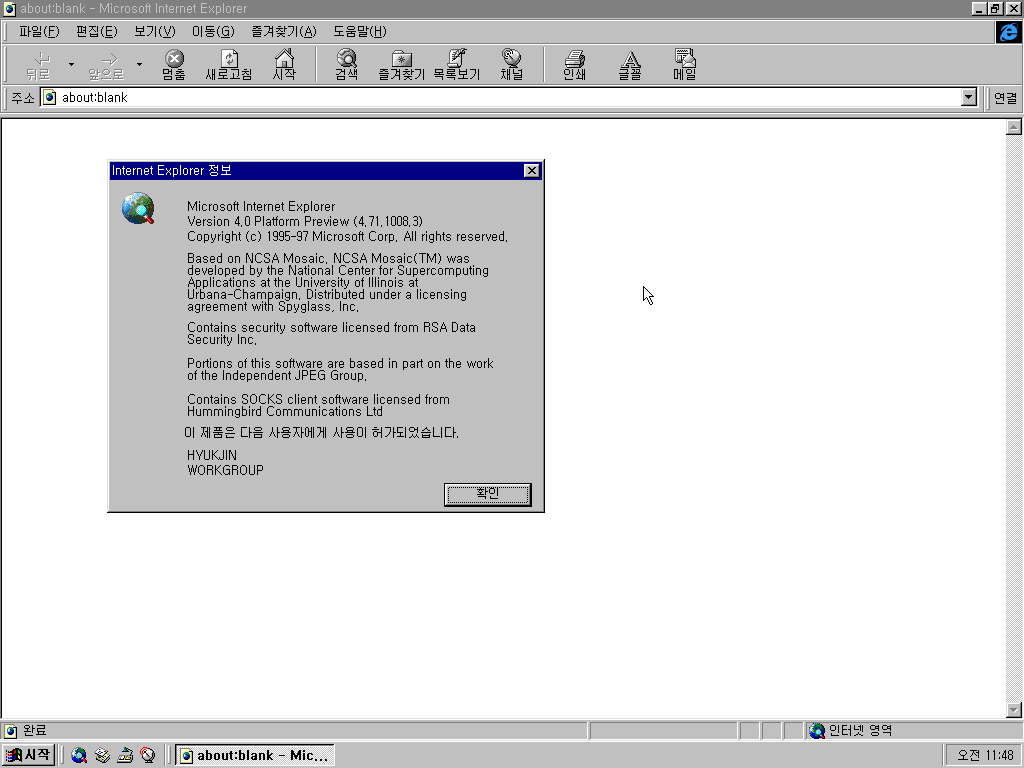Click the taskbar clock showing 오전 11:48

click(x=985, y=756)
